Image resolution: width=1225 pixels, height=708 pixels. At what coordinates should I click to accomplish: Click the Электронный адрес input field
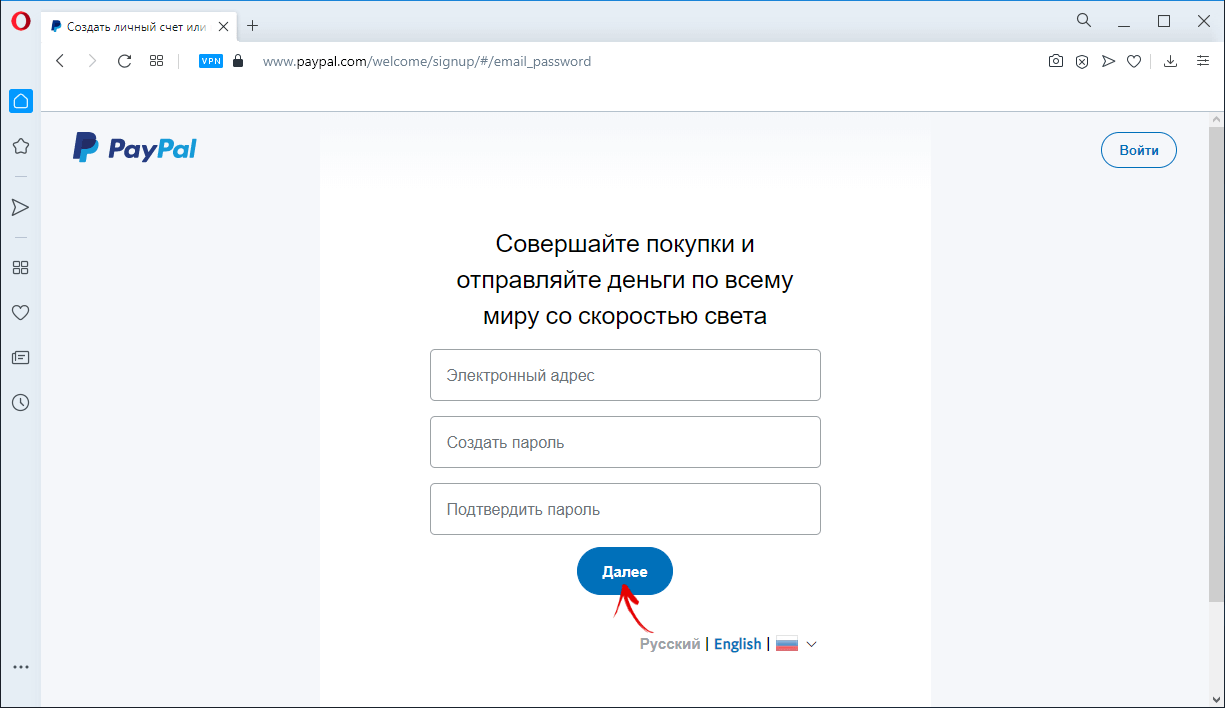point(625,375)
